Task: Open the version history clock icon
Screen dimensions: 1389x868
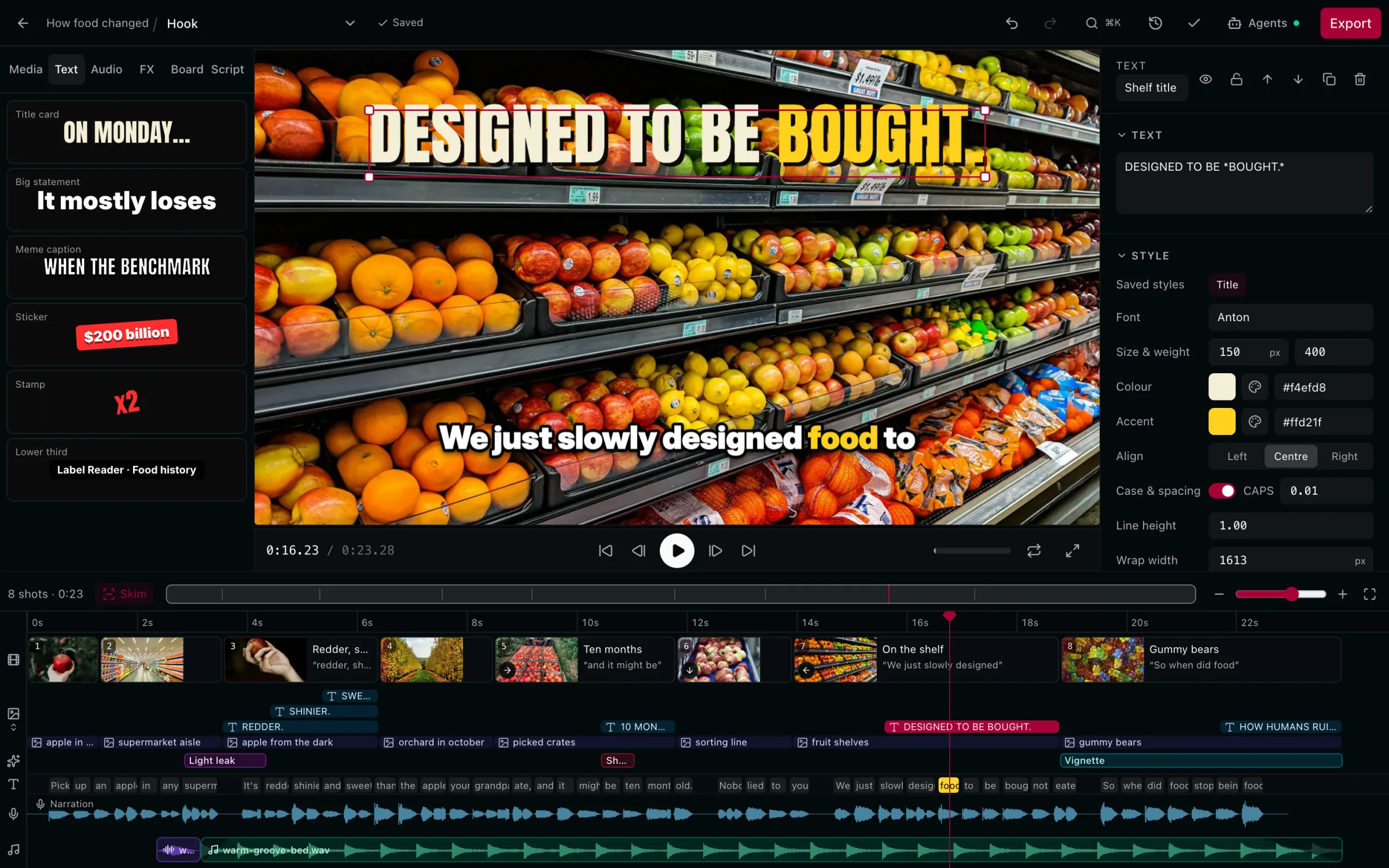Action: point(1155,23)
